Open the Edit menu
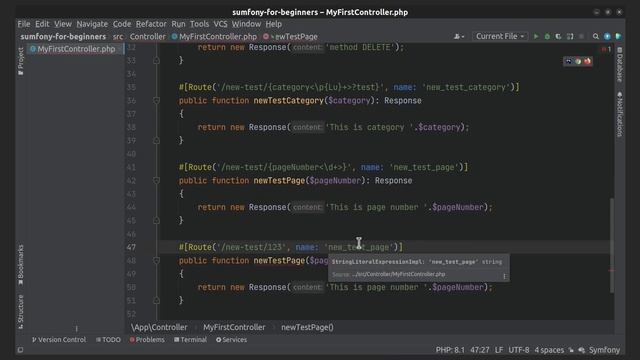The height and width of the screenshot is (360, 640). pyautogui.click(x=42, y=24)
